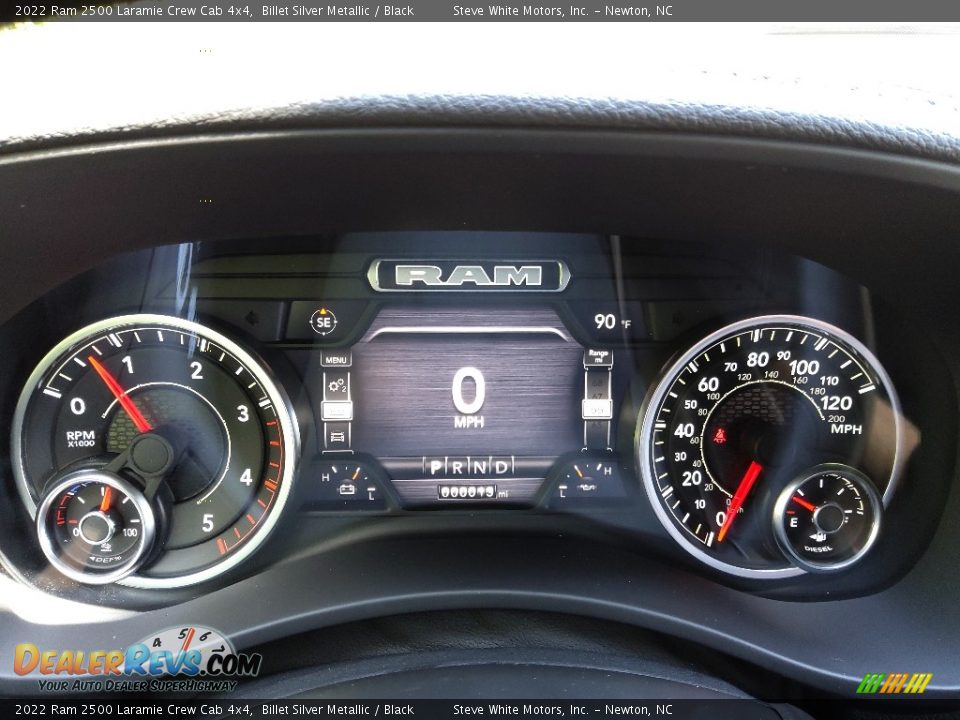The image size is (960, 720).
Task: Click the top caption "2022 Ram 2500 Laramie Crew Cab 4x4"
Action: [133, 10]
